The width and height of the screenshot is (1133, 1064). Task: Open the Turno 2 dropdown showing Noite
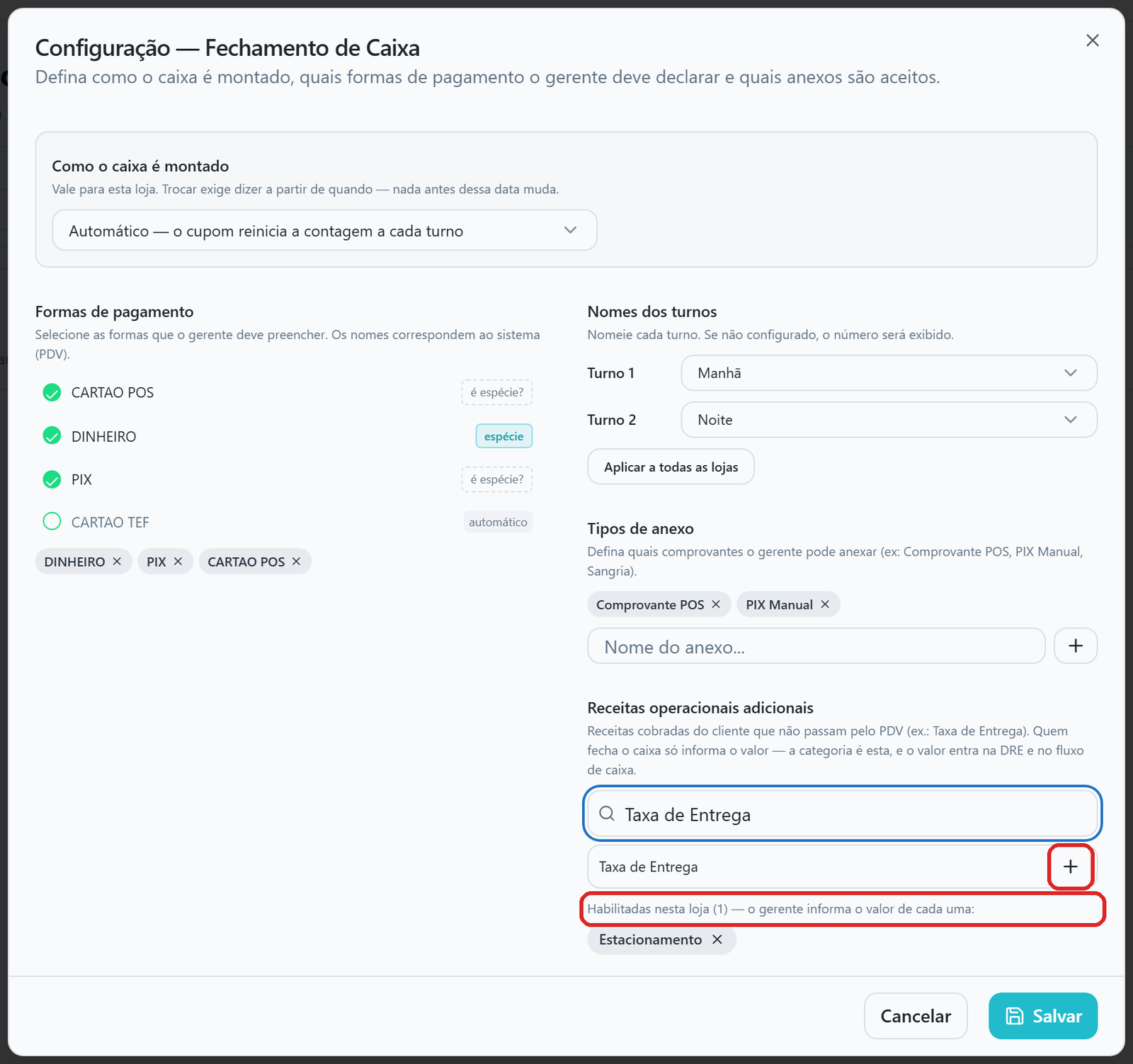(x=889, y=420)
